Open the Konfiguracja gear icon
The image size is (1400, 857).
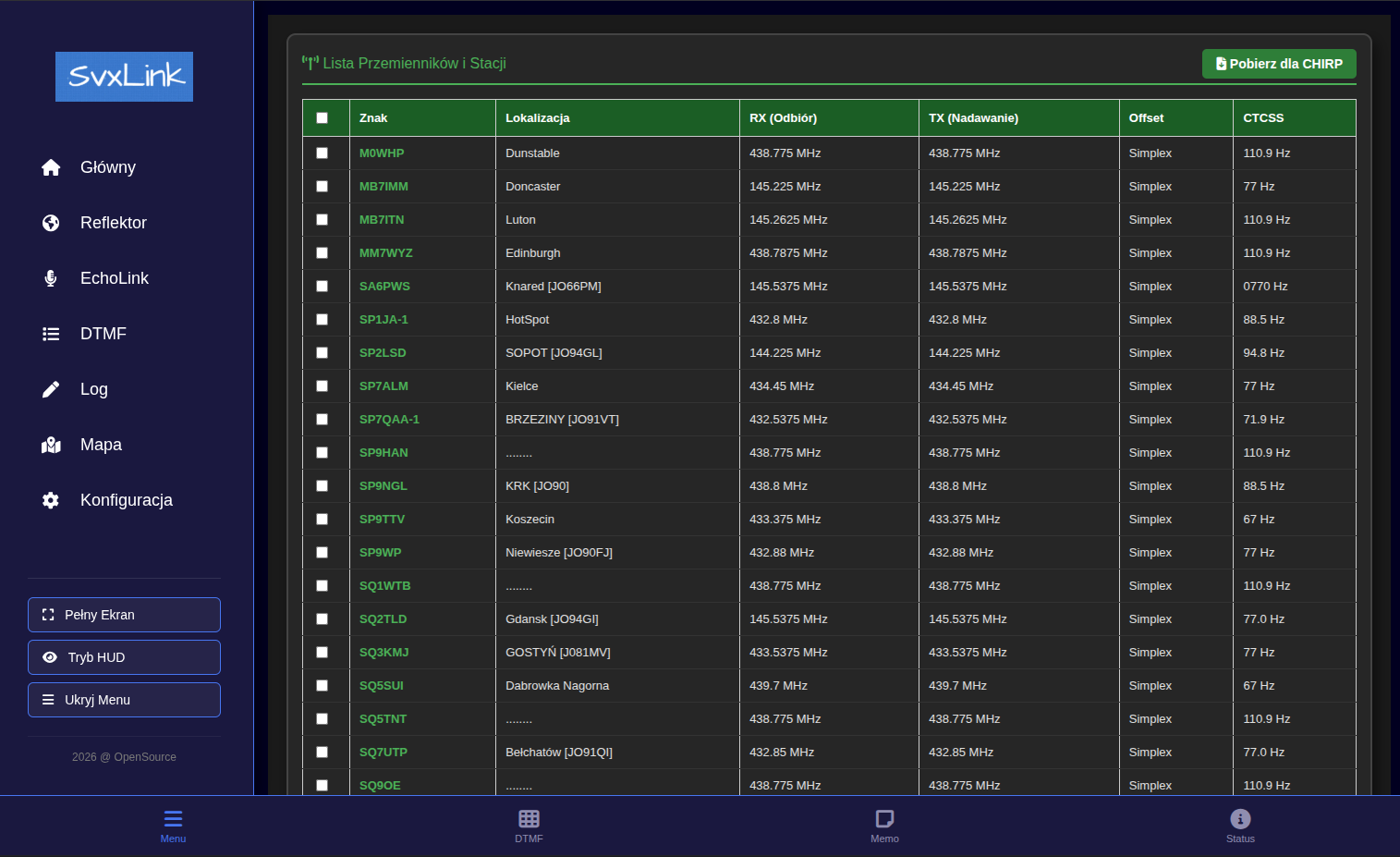tap(51, 500)
